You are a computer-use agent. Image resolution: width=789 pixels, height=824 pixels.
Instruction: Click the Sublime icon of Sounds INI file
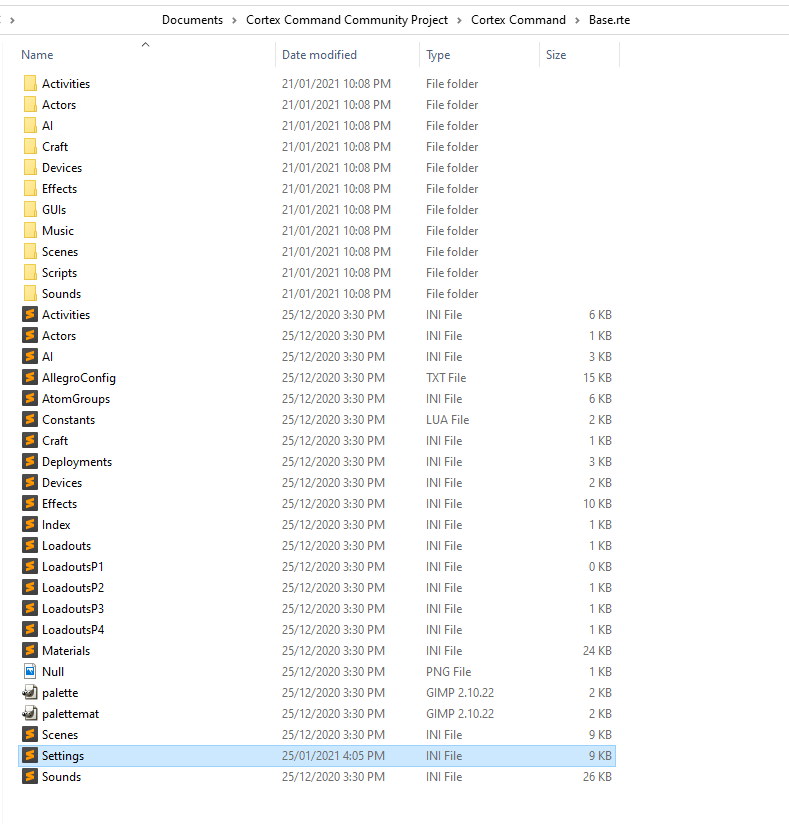(x=30, y=777)
